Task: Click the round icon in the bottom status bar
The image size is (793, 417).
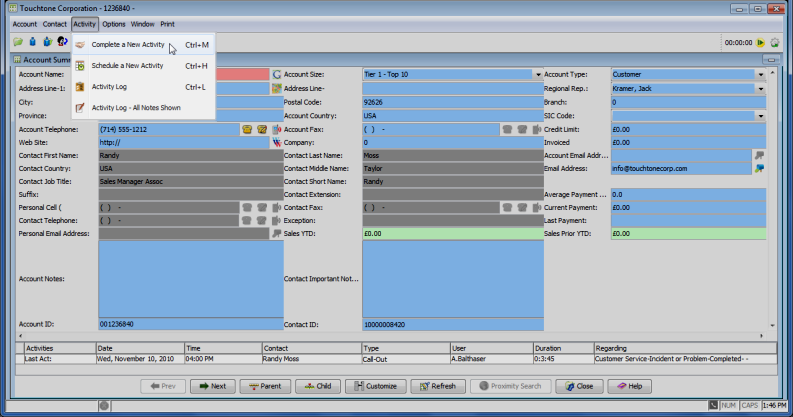Action: coord(104,405)
